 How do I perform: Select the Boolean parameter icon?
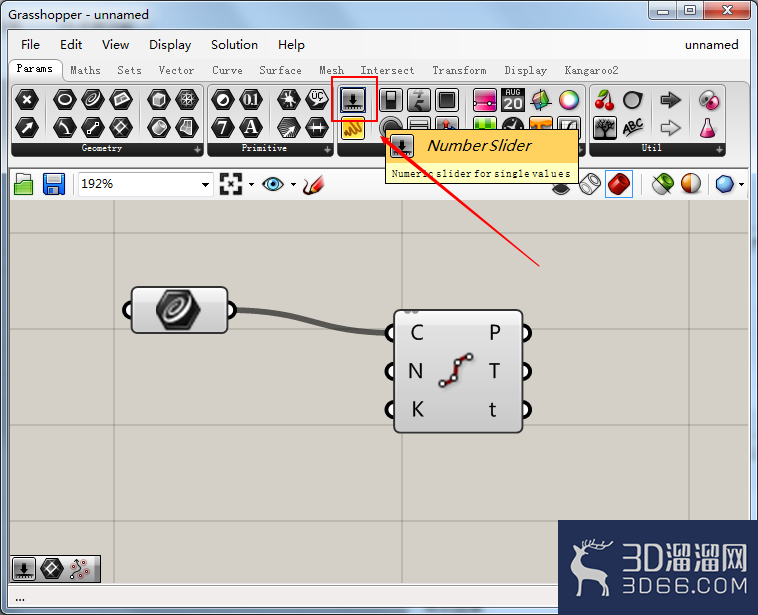coord(223,100)
